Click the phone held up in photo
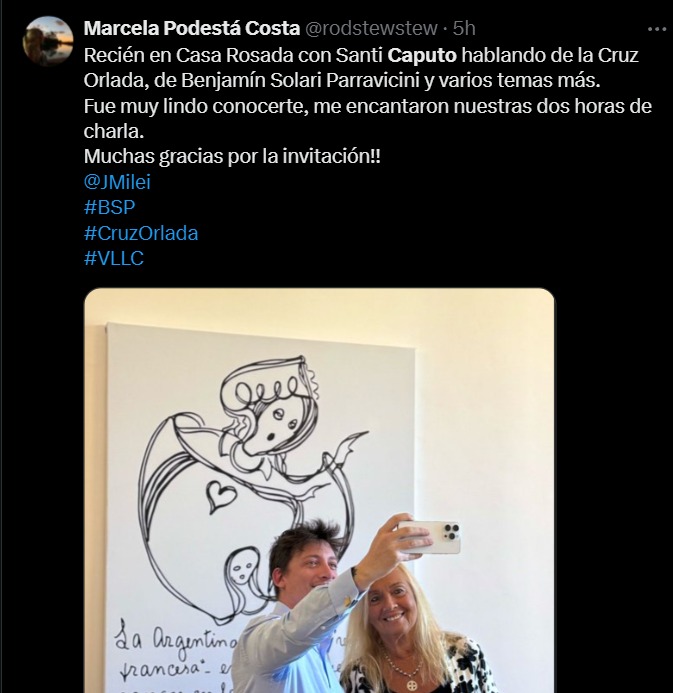This screenshot has width=673, height=693. tap(430, 537)
